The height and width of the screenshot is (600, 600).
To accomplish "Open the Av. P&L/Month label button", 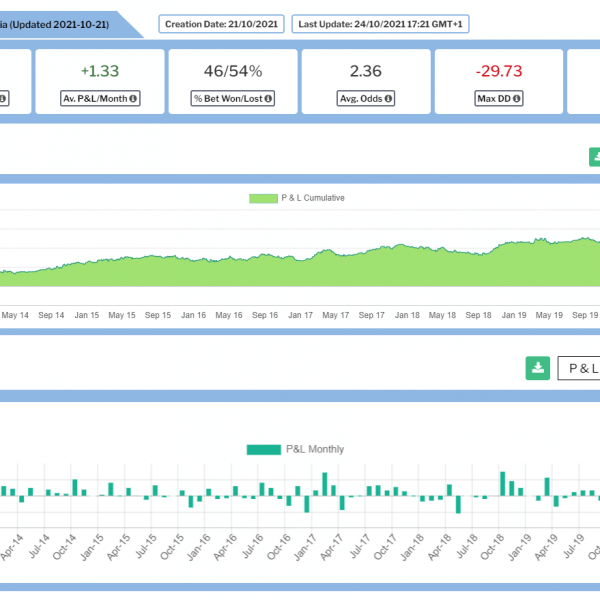I will pos(100,98).
